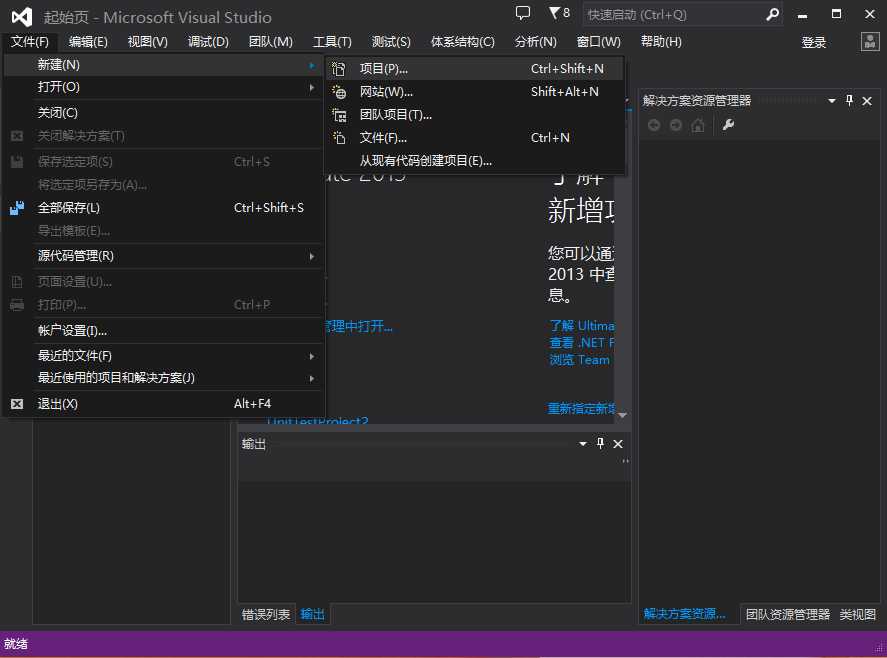Choose 全部保存(L) menu entry

coord(163,208)
